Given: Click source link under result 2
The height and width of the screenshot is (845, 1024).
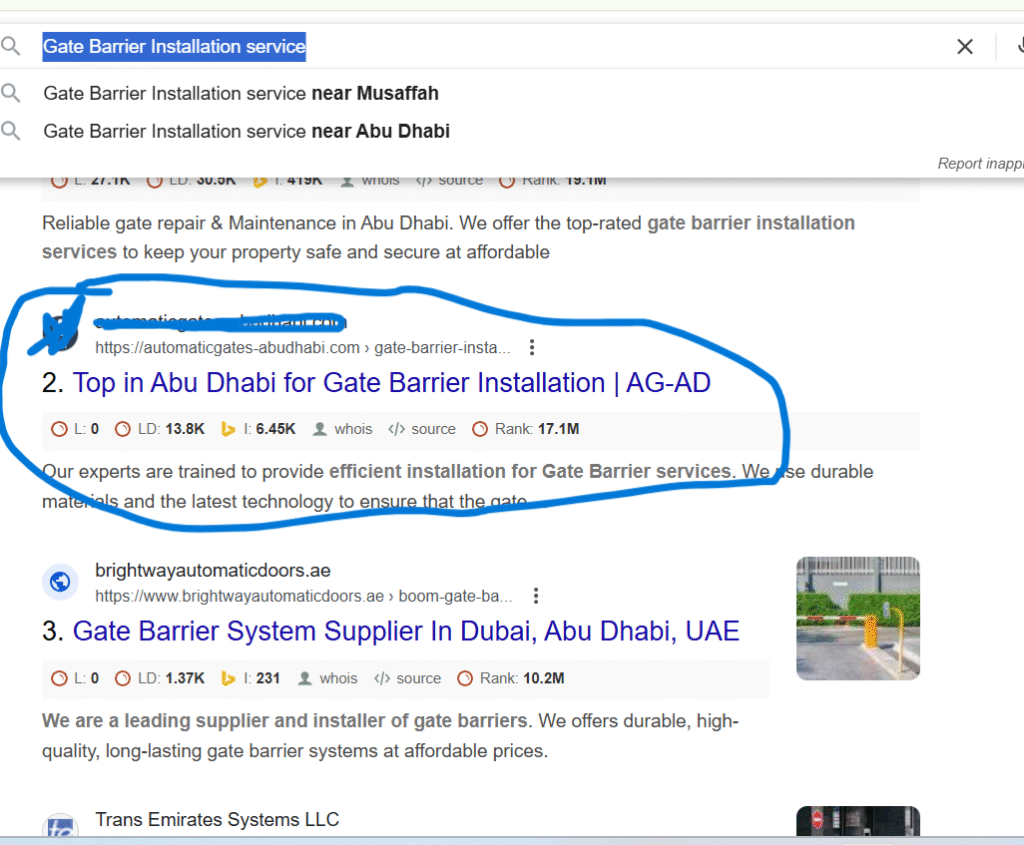Looking at the screenshot, I should click(x=433, y=429).
